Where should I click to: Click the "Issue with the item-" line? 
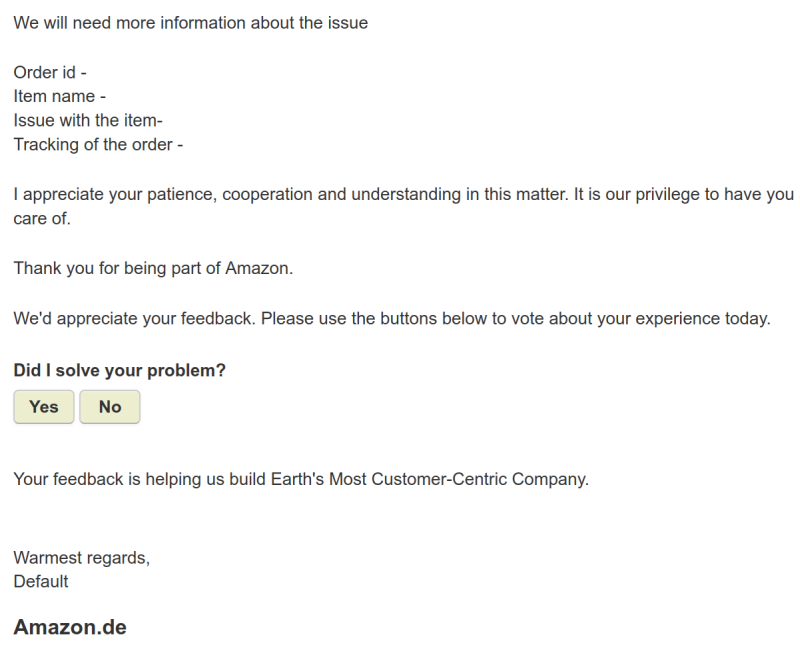tap(88, 120)
